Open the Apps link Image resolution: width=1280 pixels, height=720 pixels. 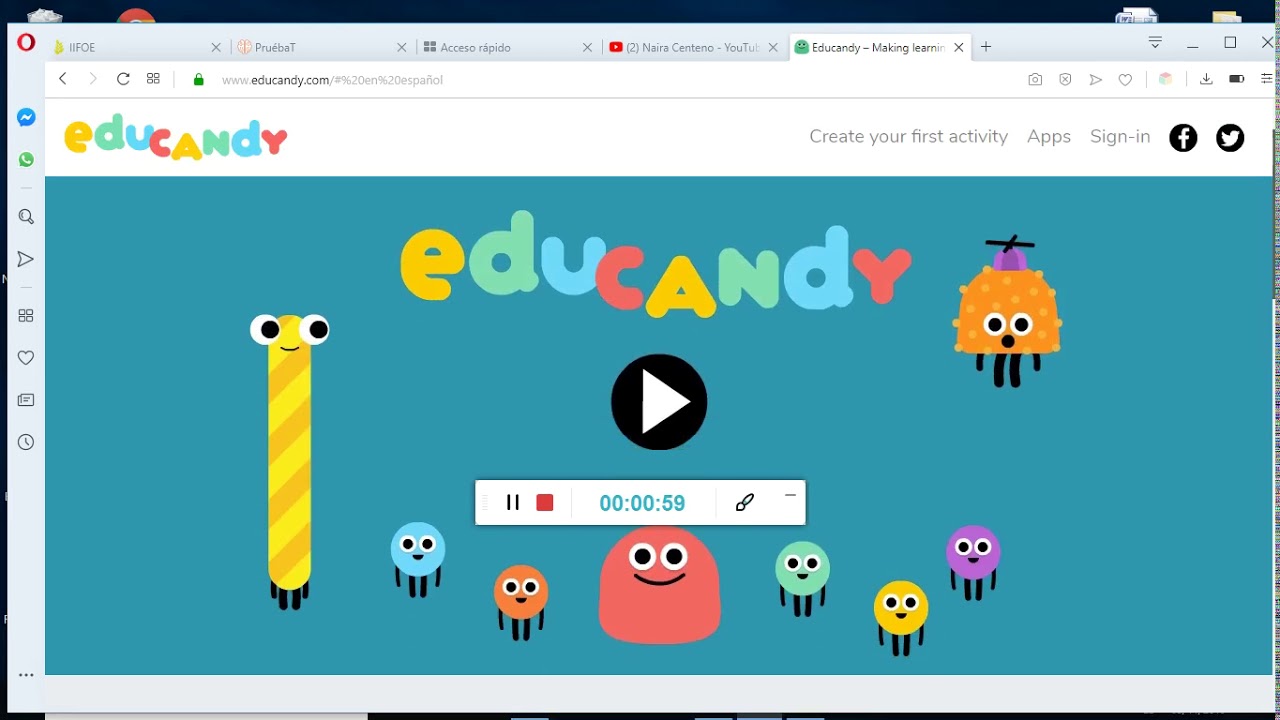(x=1049, y=137)
